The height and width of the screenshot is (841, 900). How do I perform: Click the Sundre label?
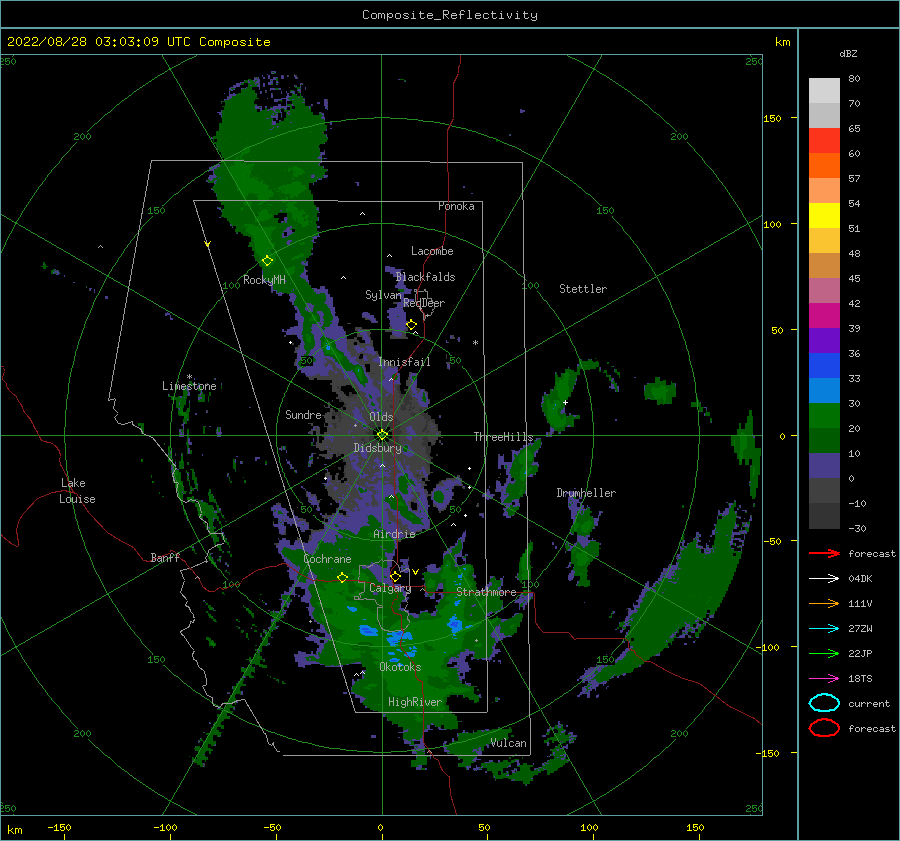(x=303, y=415)
